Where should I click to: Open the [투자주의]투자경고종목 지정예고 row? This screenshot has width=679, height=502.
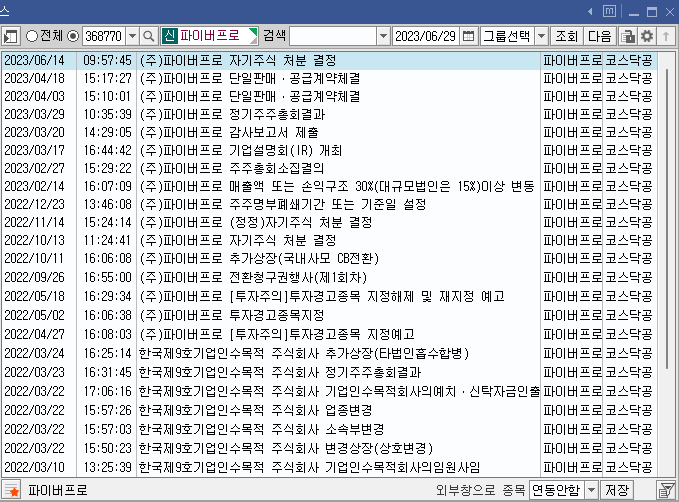pos(329,334)
